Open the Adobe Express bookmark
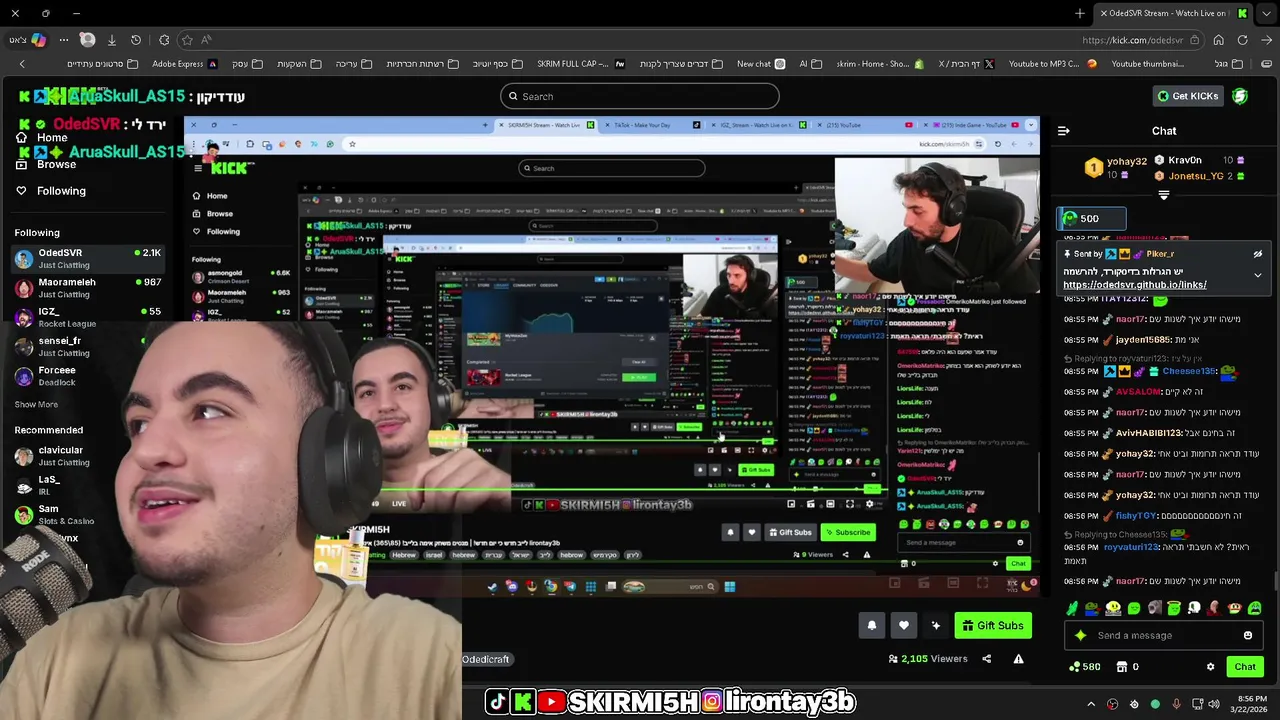The width and height of the screenshot is (1280, 720). click(x=185, y=64)
